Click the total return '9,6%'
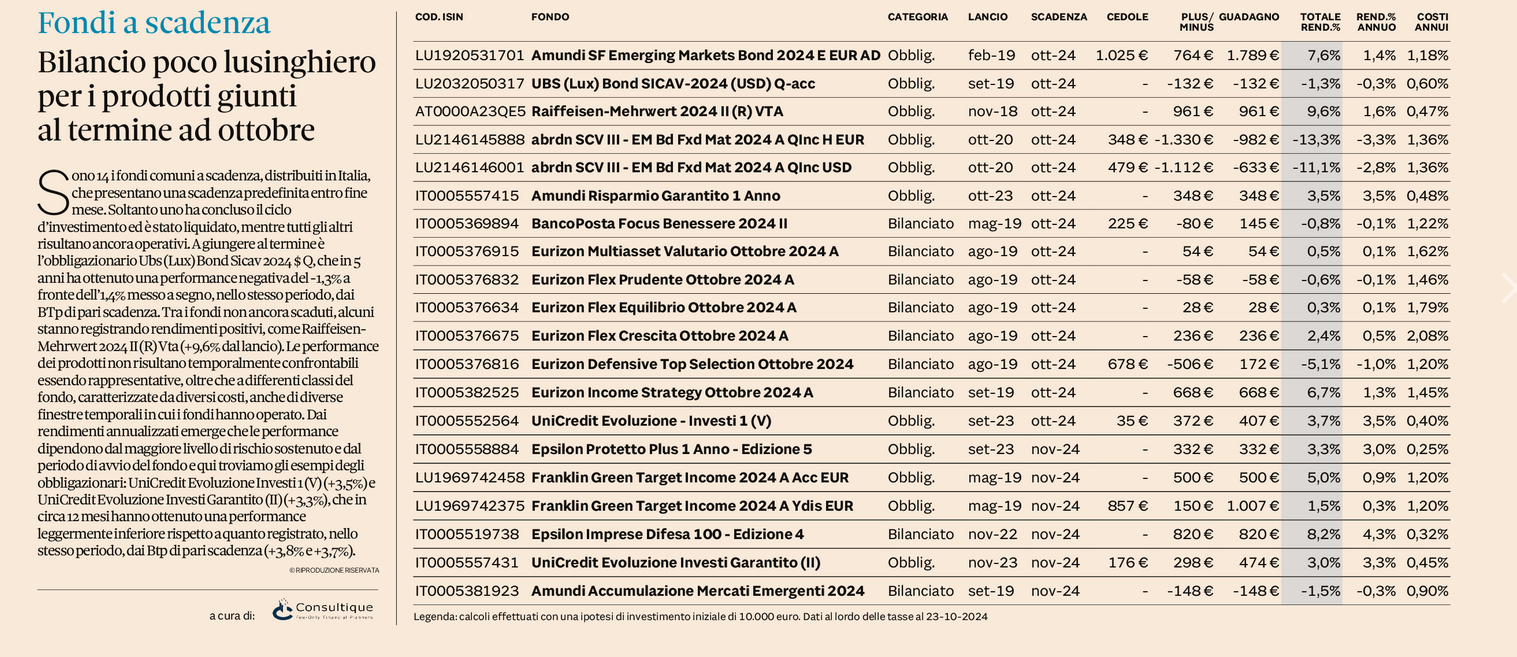This screenshot has height=657, width=1517. click(x=1324, y=112)
